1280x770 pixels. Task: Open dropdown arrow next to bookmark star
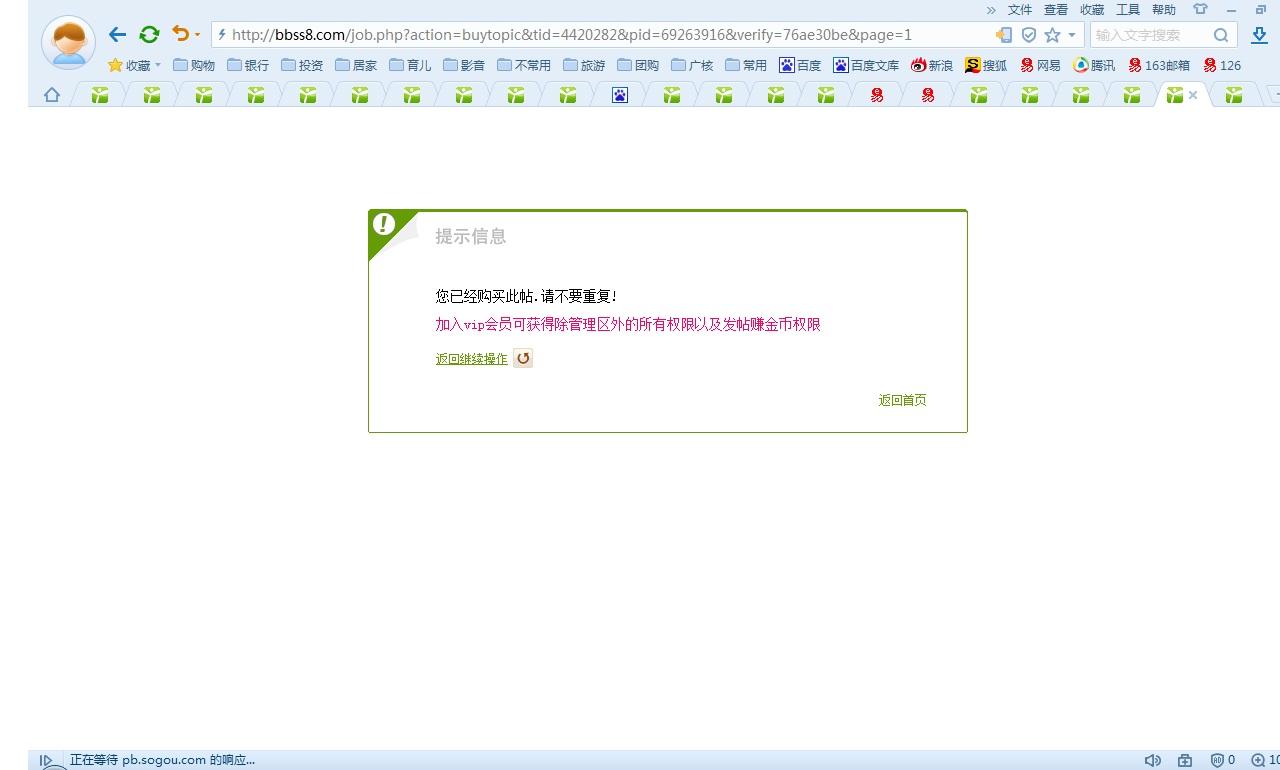coord(1072,35)
